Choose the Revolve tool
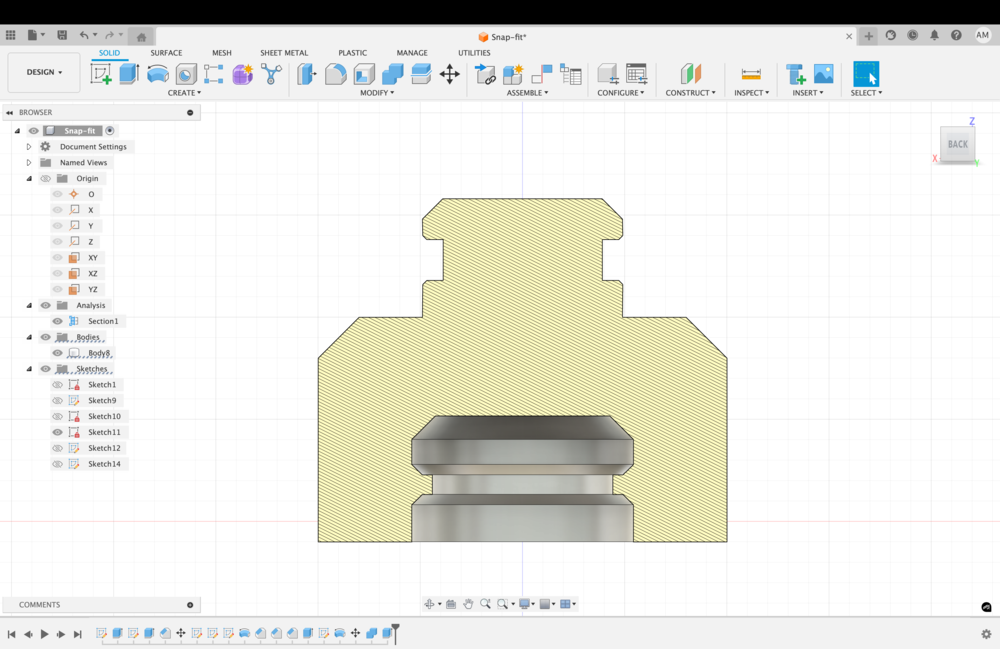 tap(158, 74)
